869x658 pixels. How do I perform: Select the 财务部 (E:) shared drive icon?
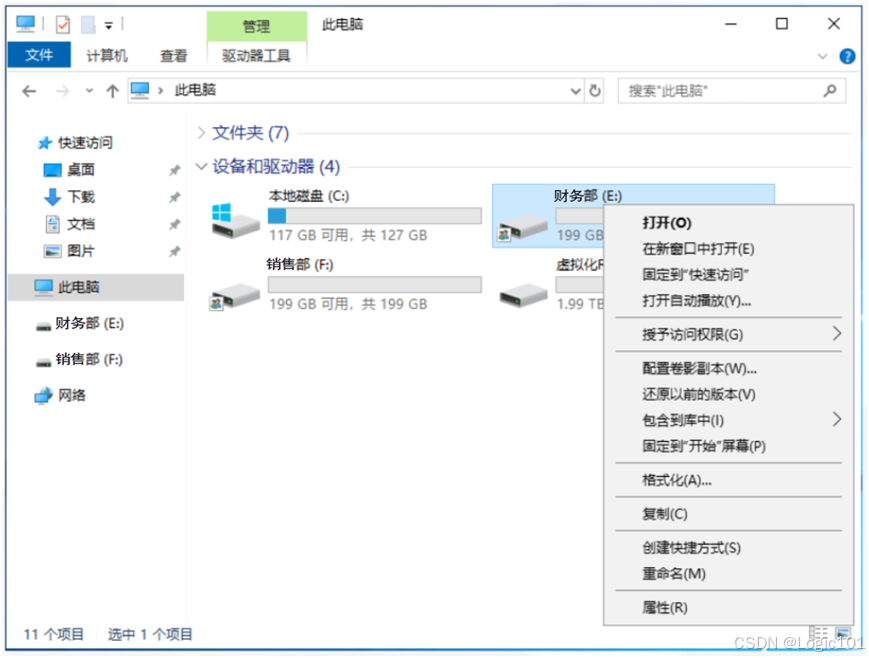tap(523, 227)
